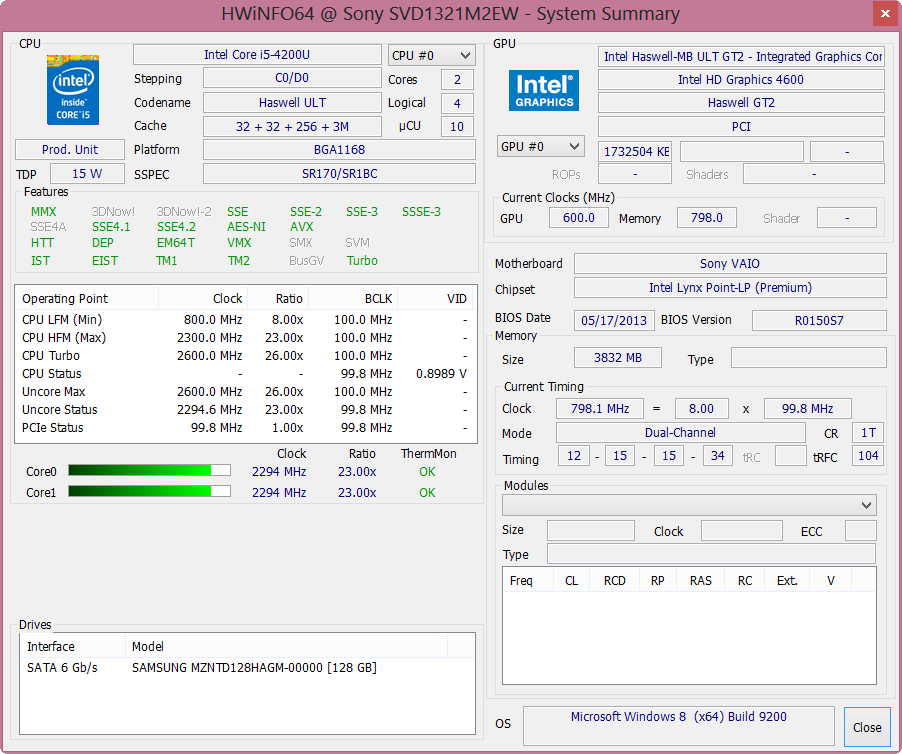Click the Memory Size field 3832 MB
Viewport: 902px width, 754px height.
[618, 358]
